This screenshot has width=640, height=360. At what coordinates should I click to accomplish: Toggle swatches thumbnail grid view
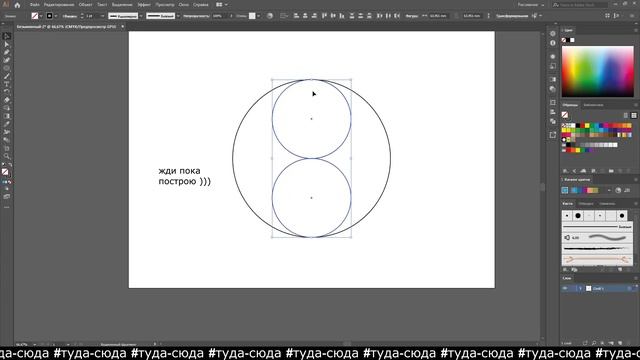634,116
